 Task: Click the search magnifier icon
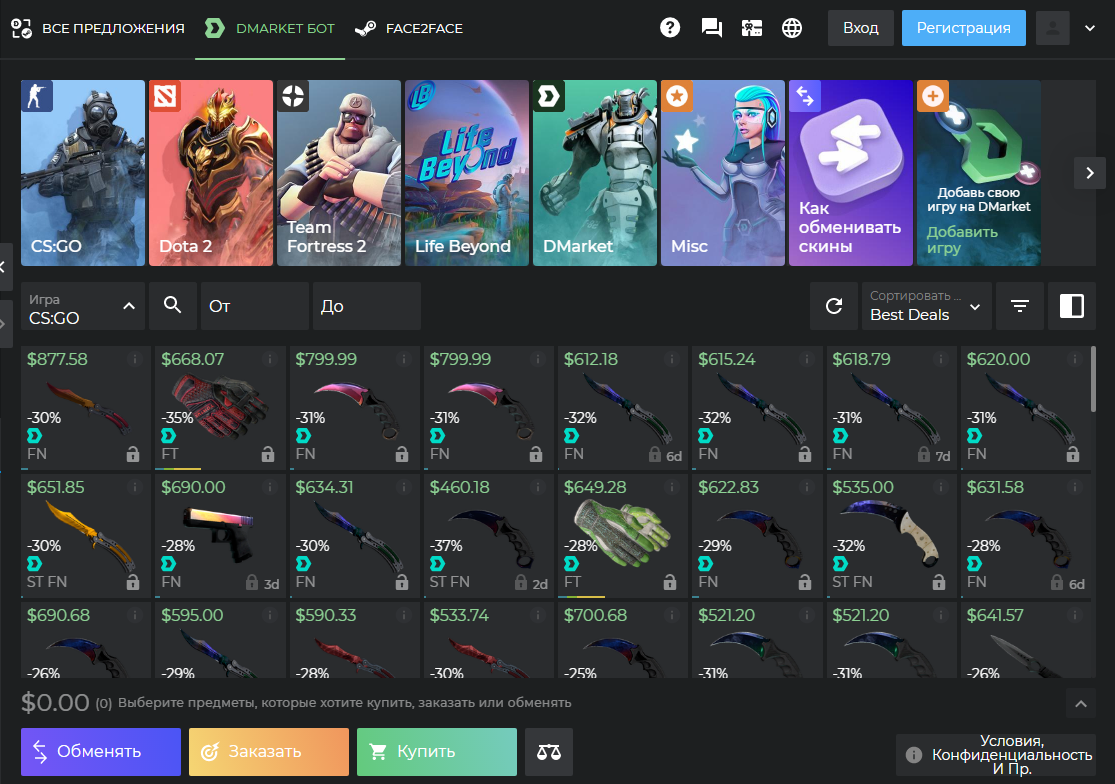click(172, 306)
